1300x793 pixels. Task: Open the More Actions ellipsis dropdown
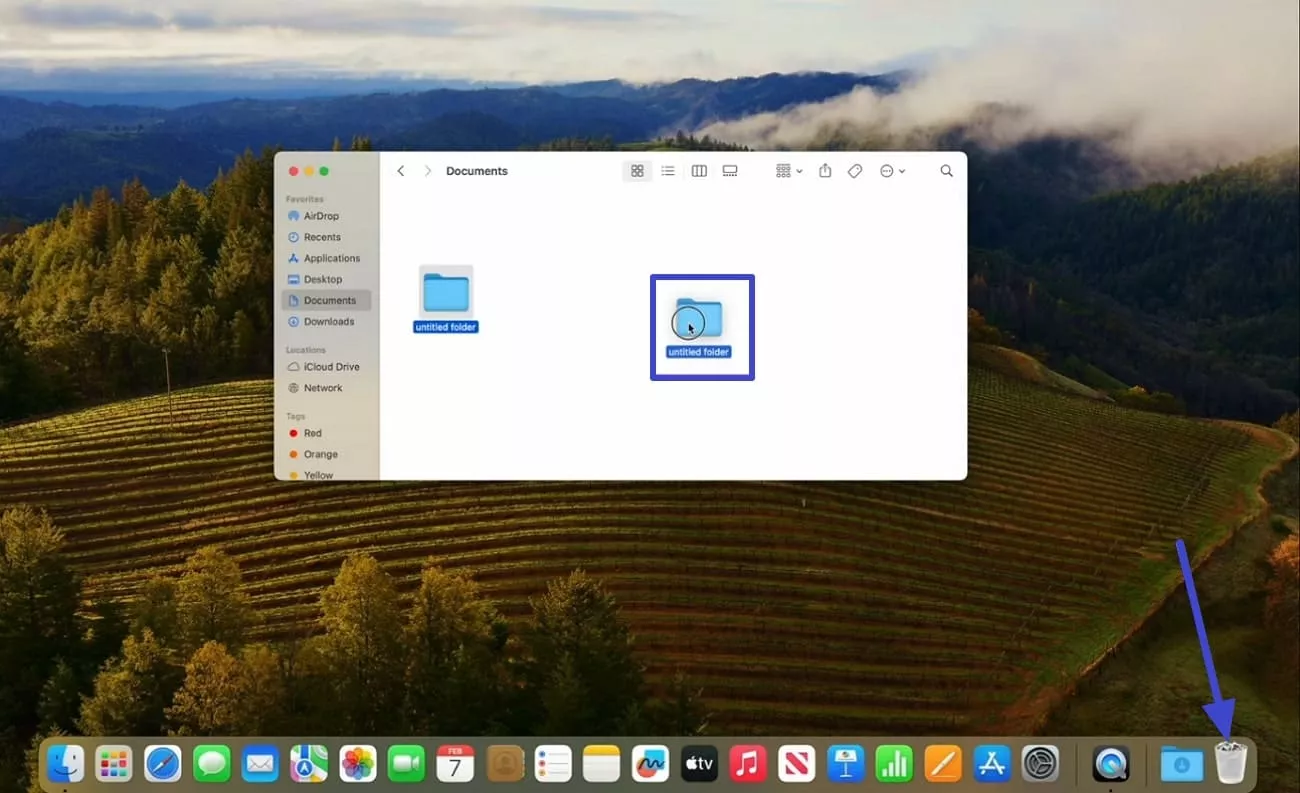(x=891, y=170)
